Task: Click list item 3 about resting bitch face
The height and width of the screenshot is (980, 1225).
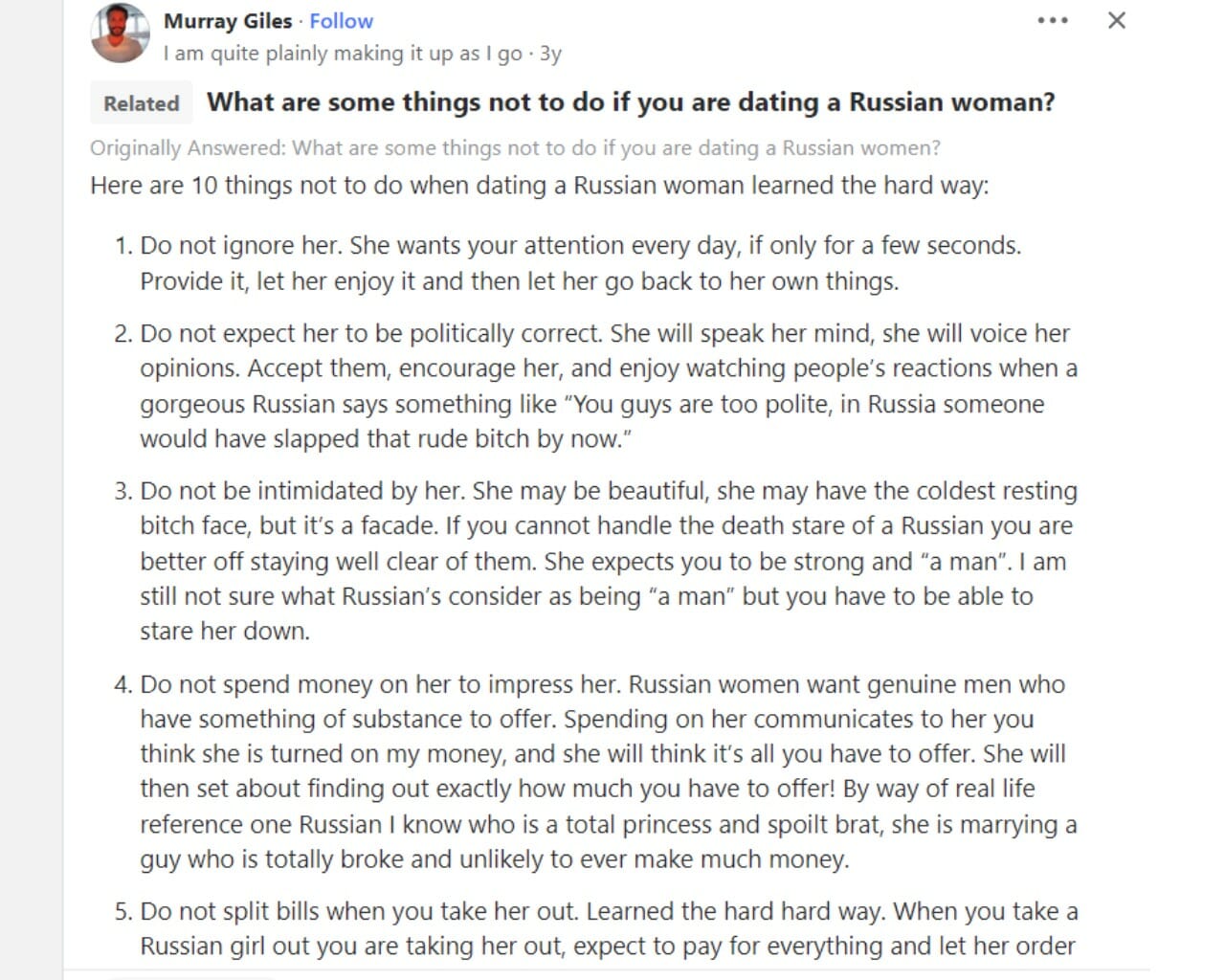Action: coord(593,560)
